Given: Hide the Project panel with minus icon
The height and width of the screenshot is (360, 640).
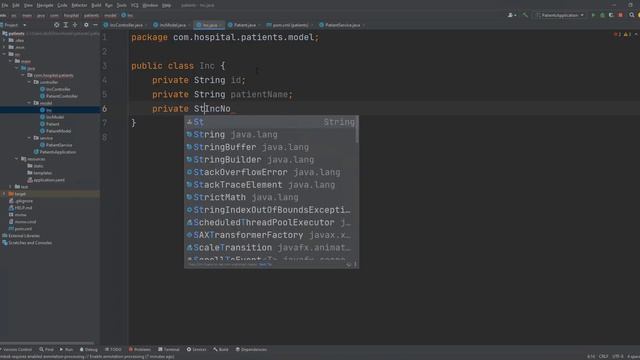Looking at the screenshot, I should point(95,25).
